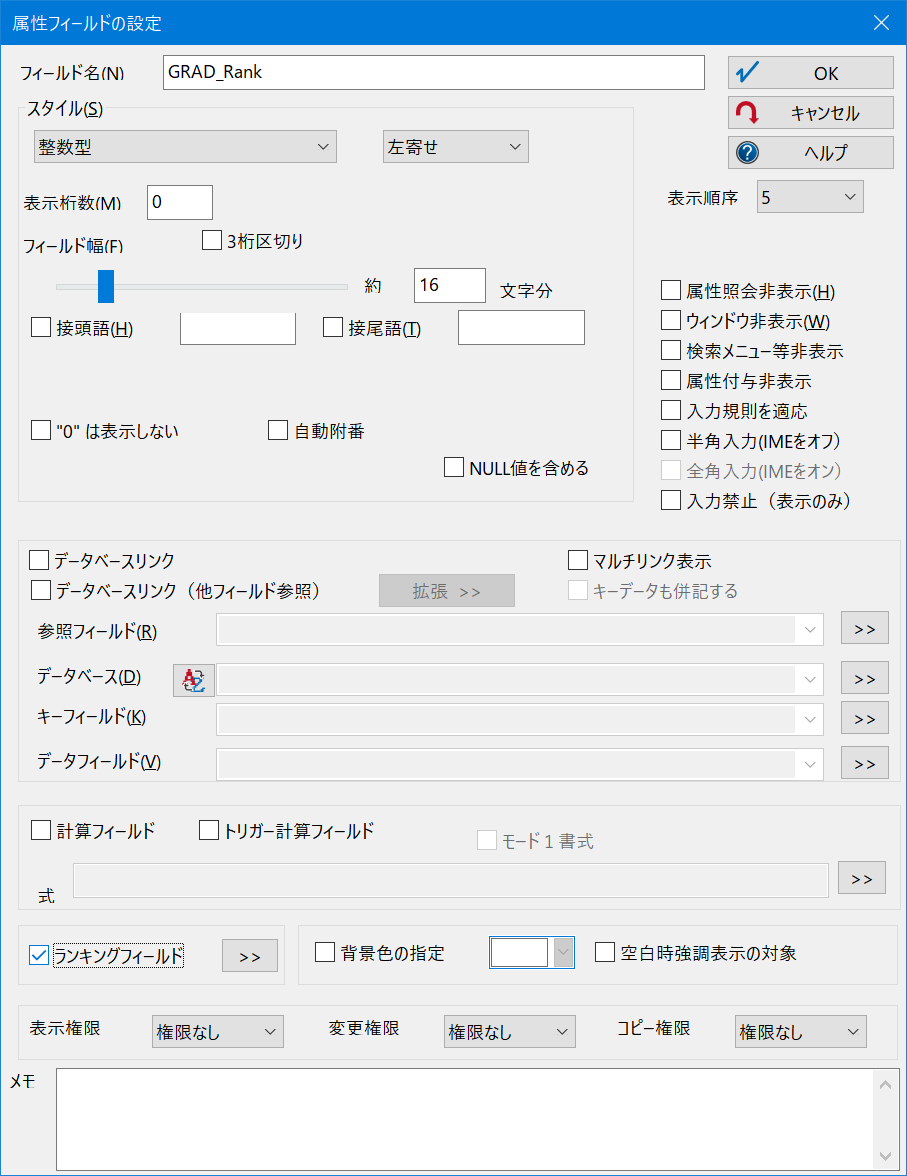This screenshot has height=1176, width=907.
Task: Check the NULL値を含める checkbox
Action: coord(453,467)
